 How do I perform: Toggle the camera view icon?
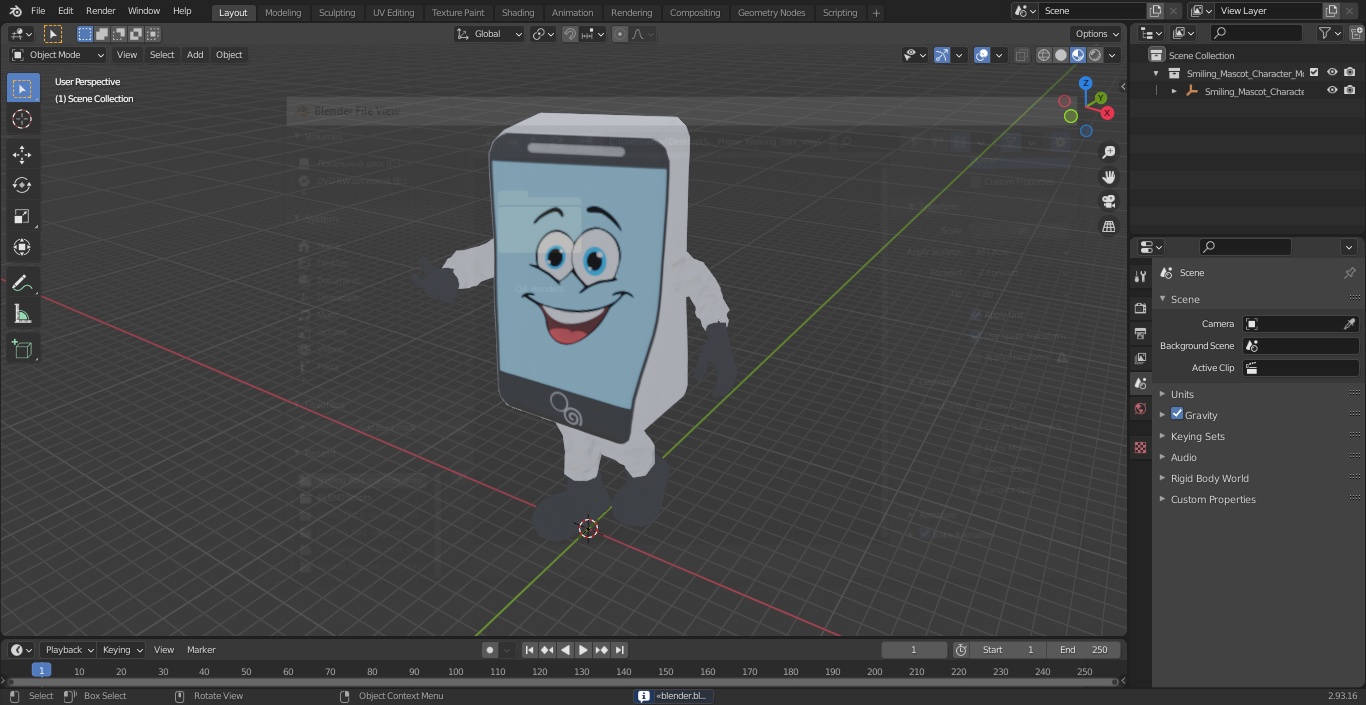click(1108, 202)
